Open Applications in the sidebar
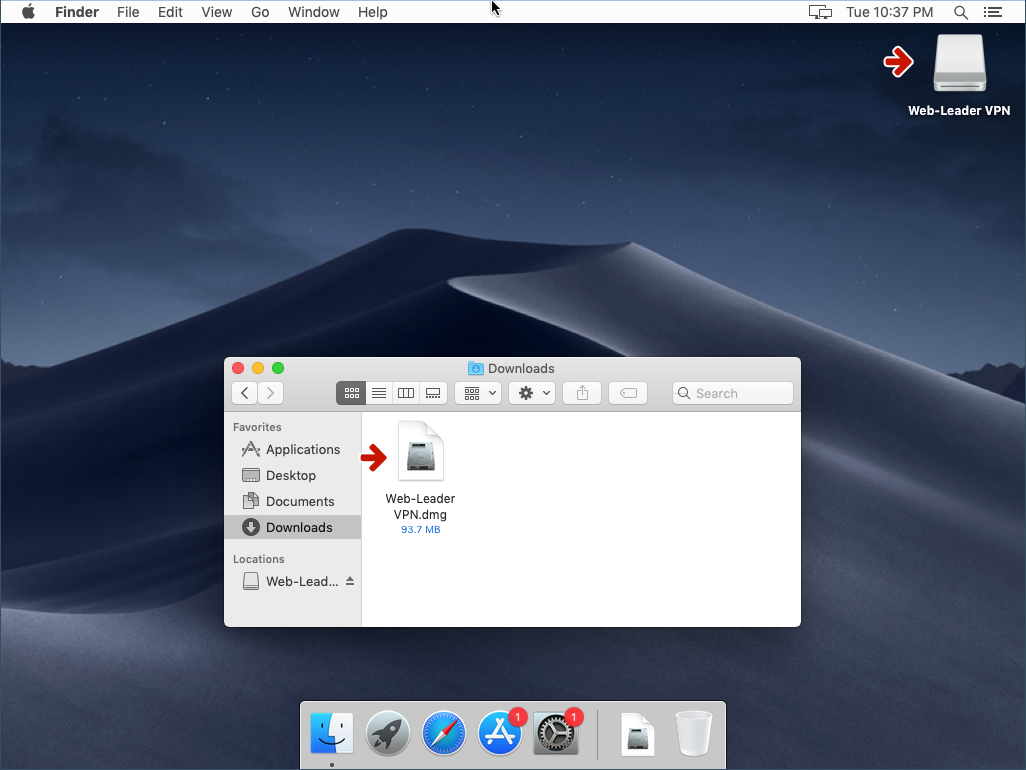Screen dimensions: 1026x770 (x=293, y=449)
